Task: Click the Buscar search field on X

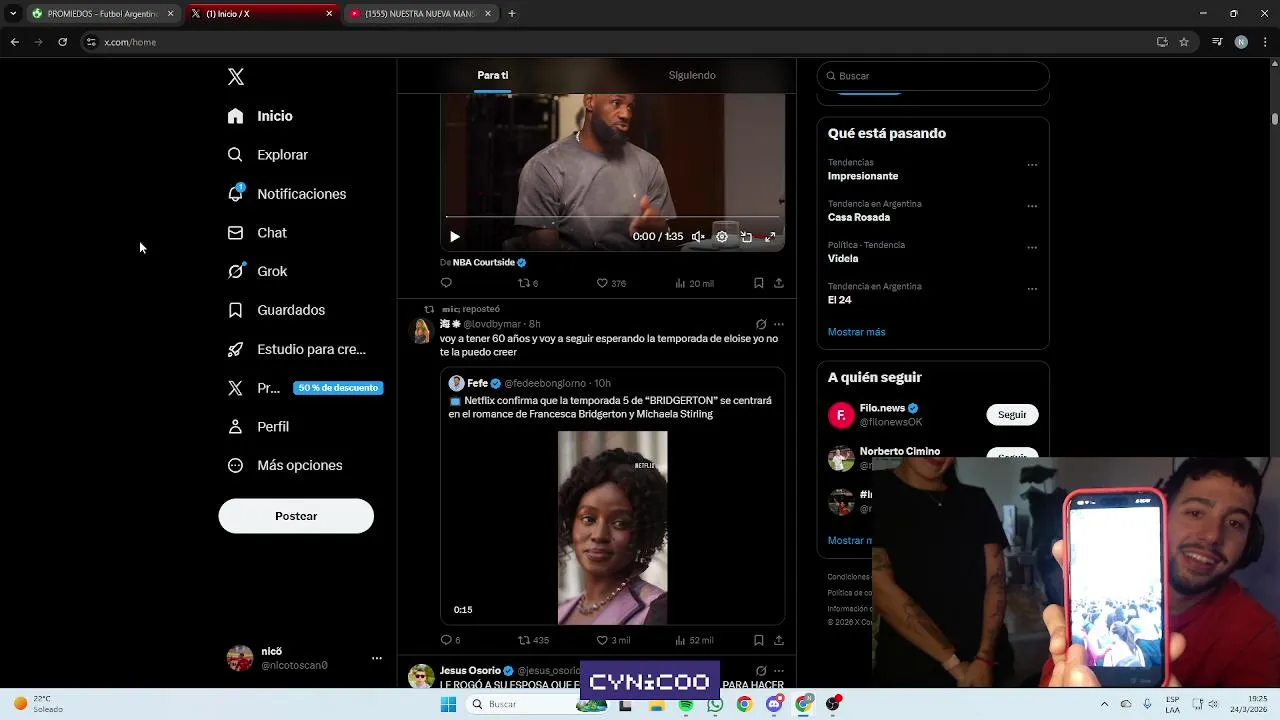Action: click(933, 76)
